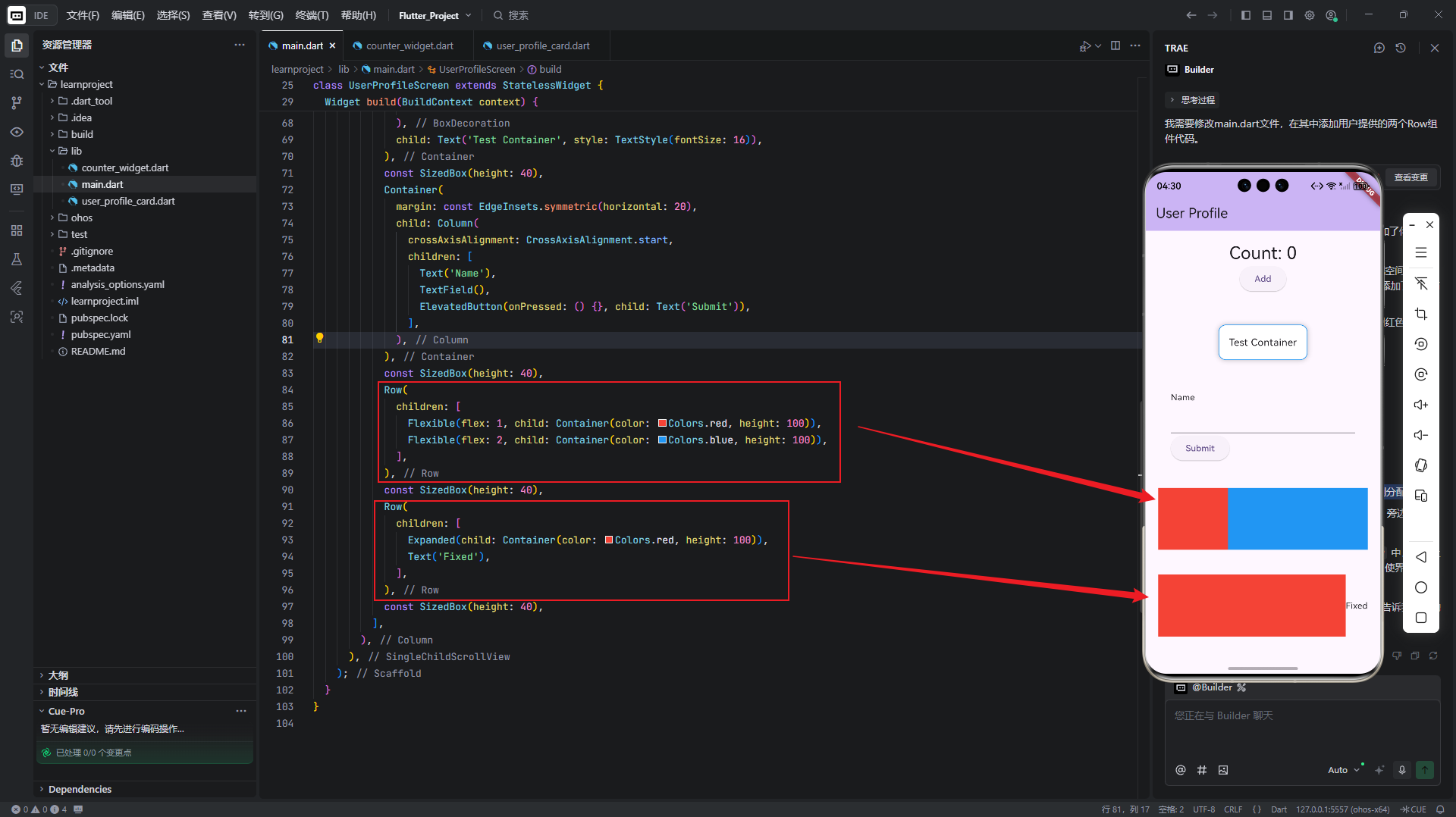Click the # context icon in chat input
Screen dimensions: 1456x817
point(1202,770)
